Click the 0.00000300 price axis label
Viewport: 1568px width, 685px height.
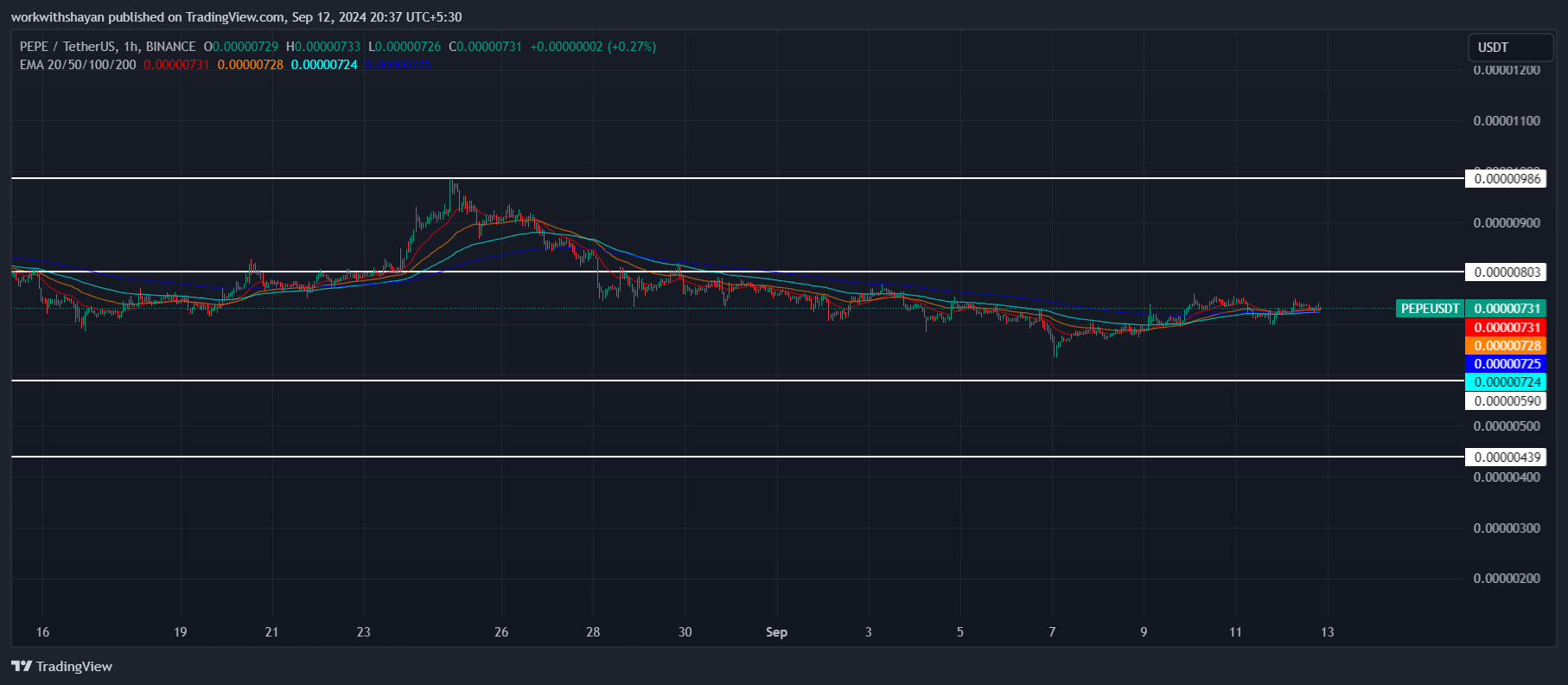coord(1507,528)
